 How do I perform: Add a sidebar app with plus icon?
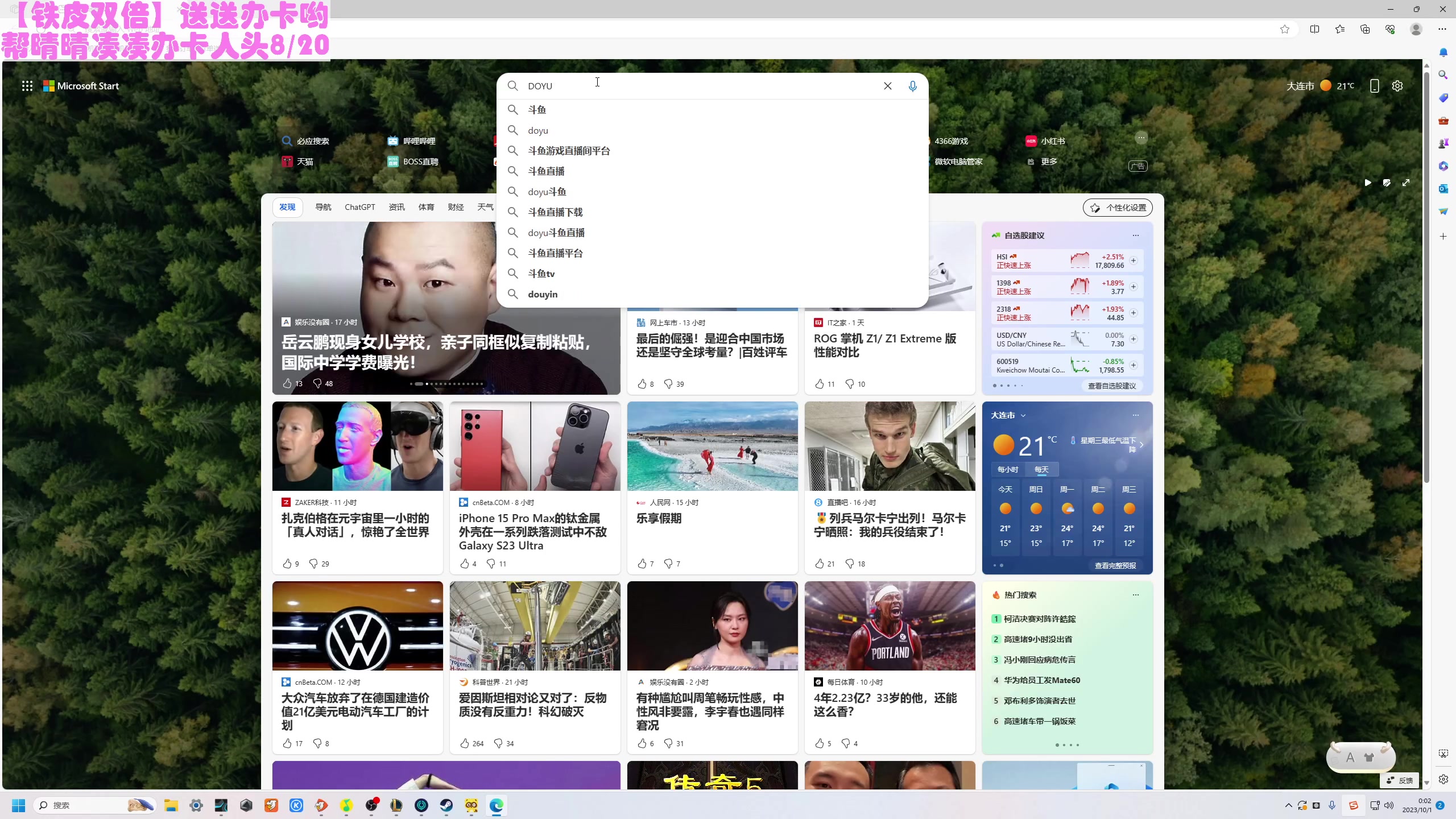(x=1443, y=236)
